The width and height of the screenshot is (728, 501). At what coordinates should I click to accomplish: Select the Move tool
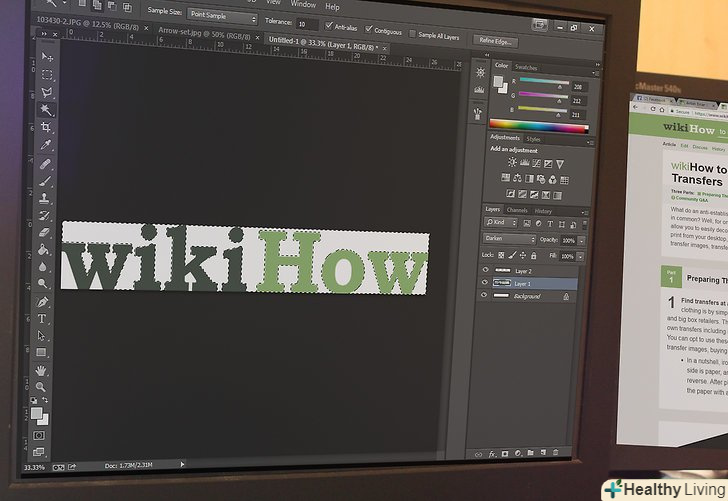point(47,57)
